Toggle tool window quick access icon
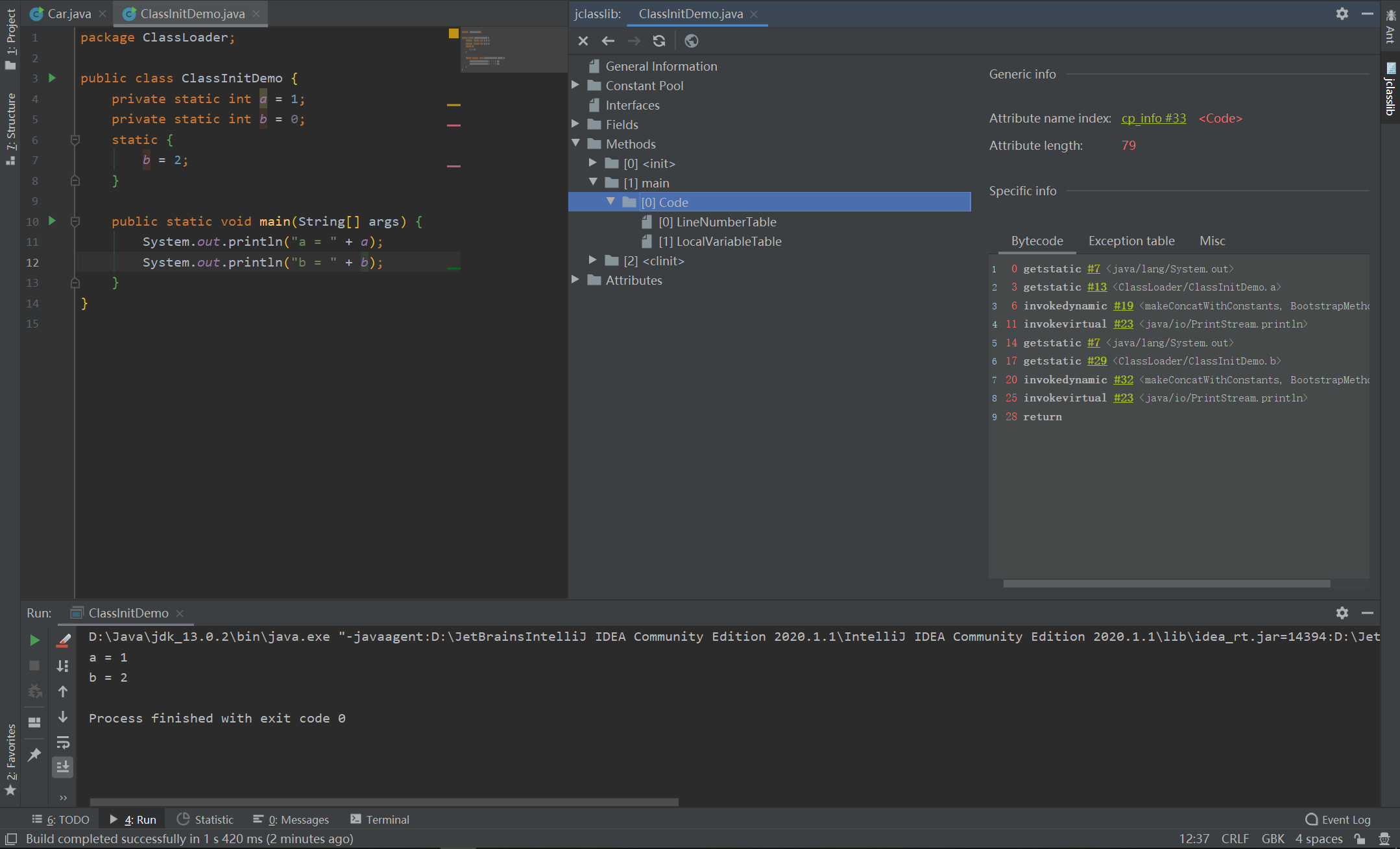 [x=11, y=839]
